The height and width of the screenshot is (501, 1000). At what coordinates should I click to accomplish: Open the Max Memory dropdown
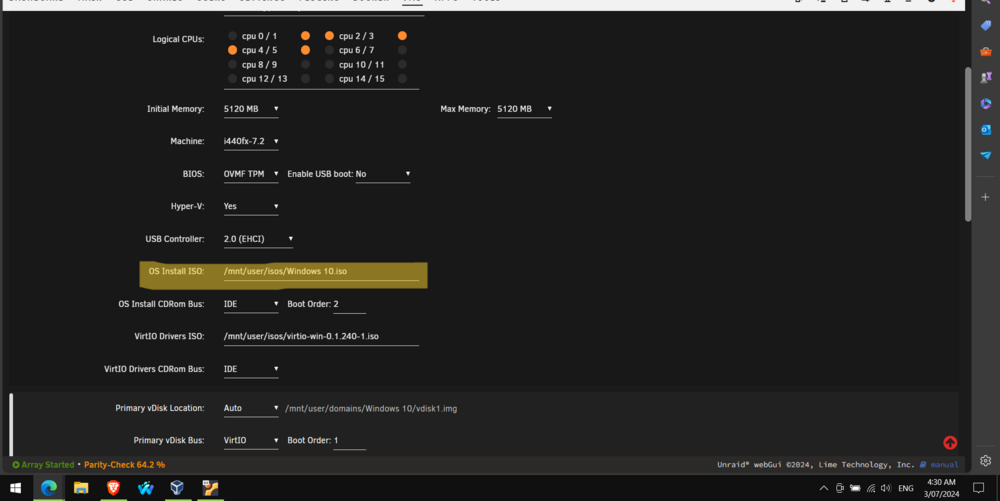524,109
